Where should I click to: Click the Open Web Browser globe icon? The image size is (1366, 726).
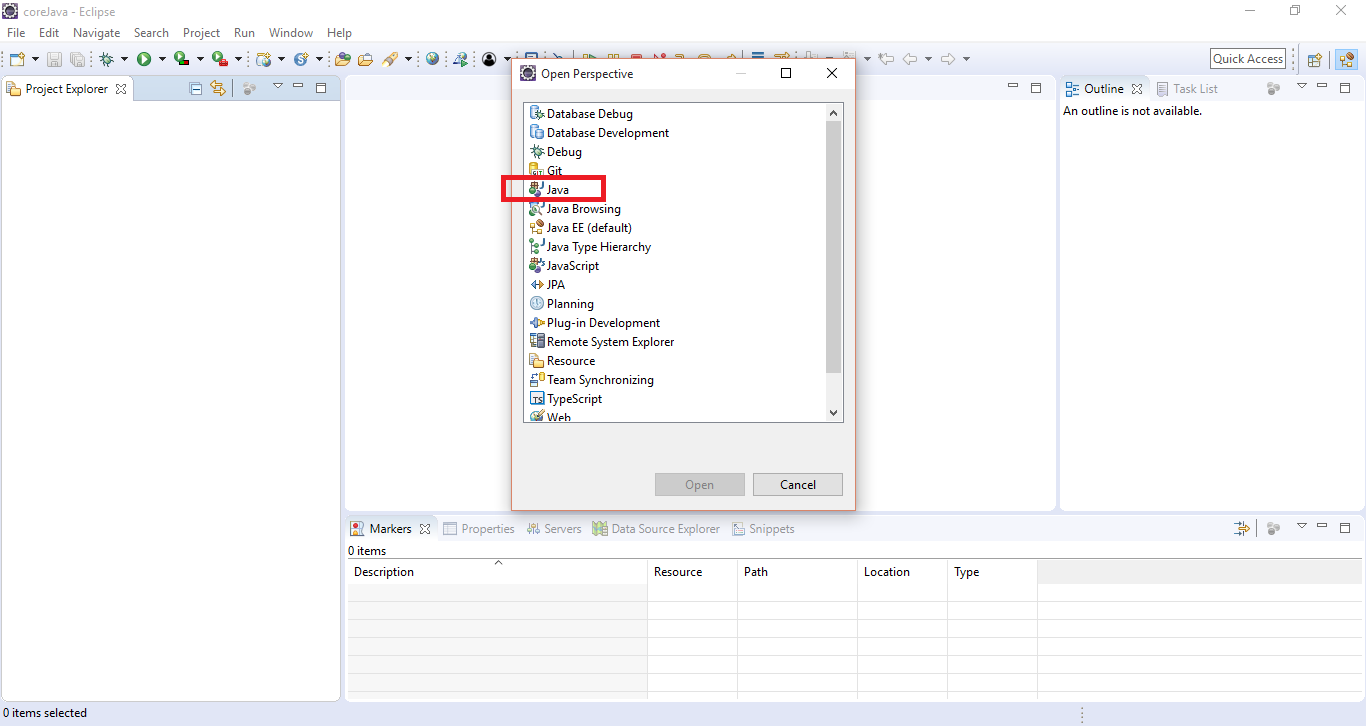[x=432, y=59]
